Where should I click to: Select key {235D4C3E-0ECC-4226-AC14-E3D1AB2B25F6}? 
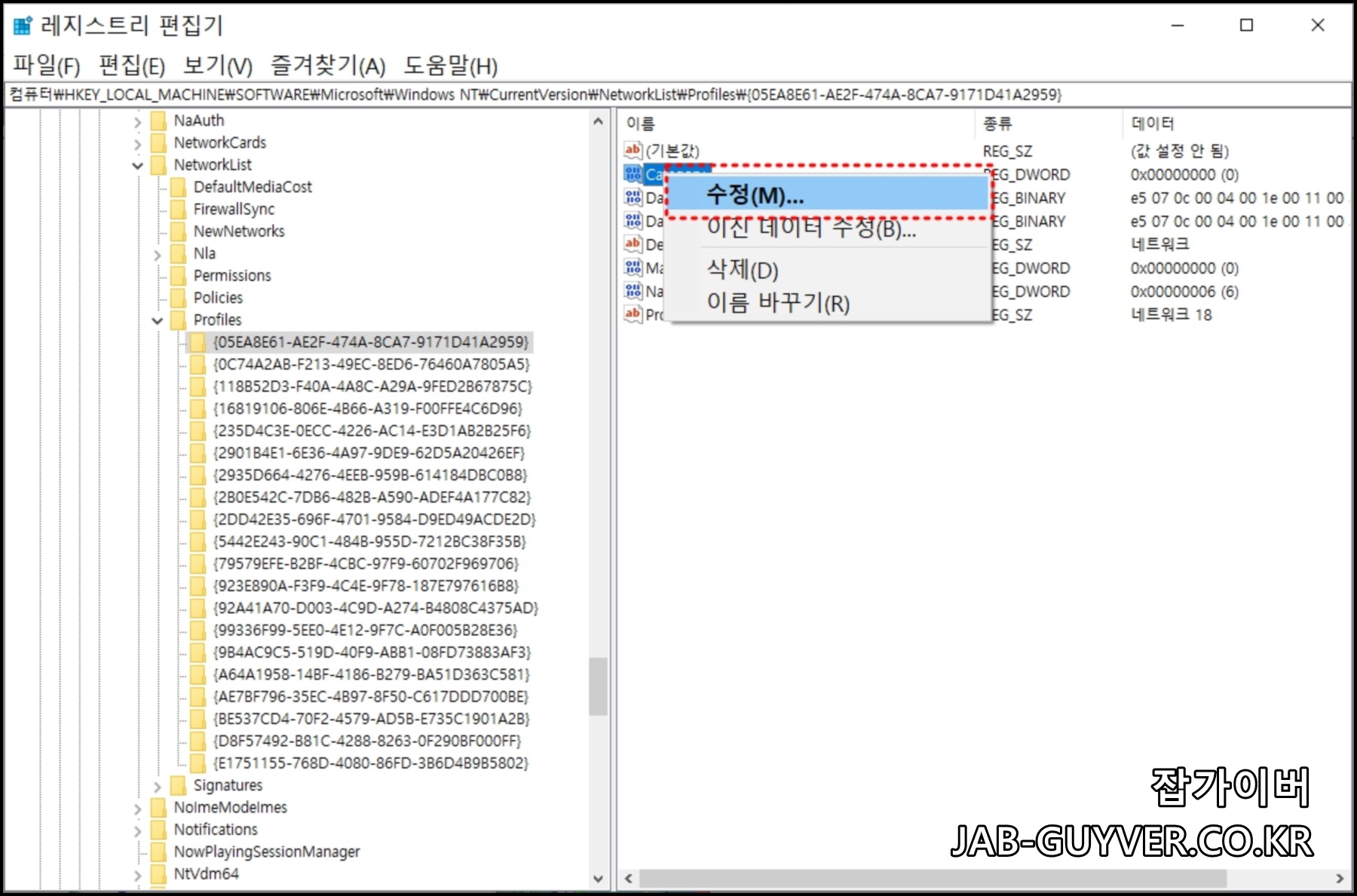(372, 431)
